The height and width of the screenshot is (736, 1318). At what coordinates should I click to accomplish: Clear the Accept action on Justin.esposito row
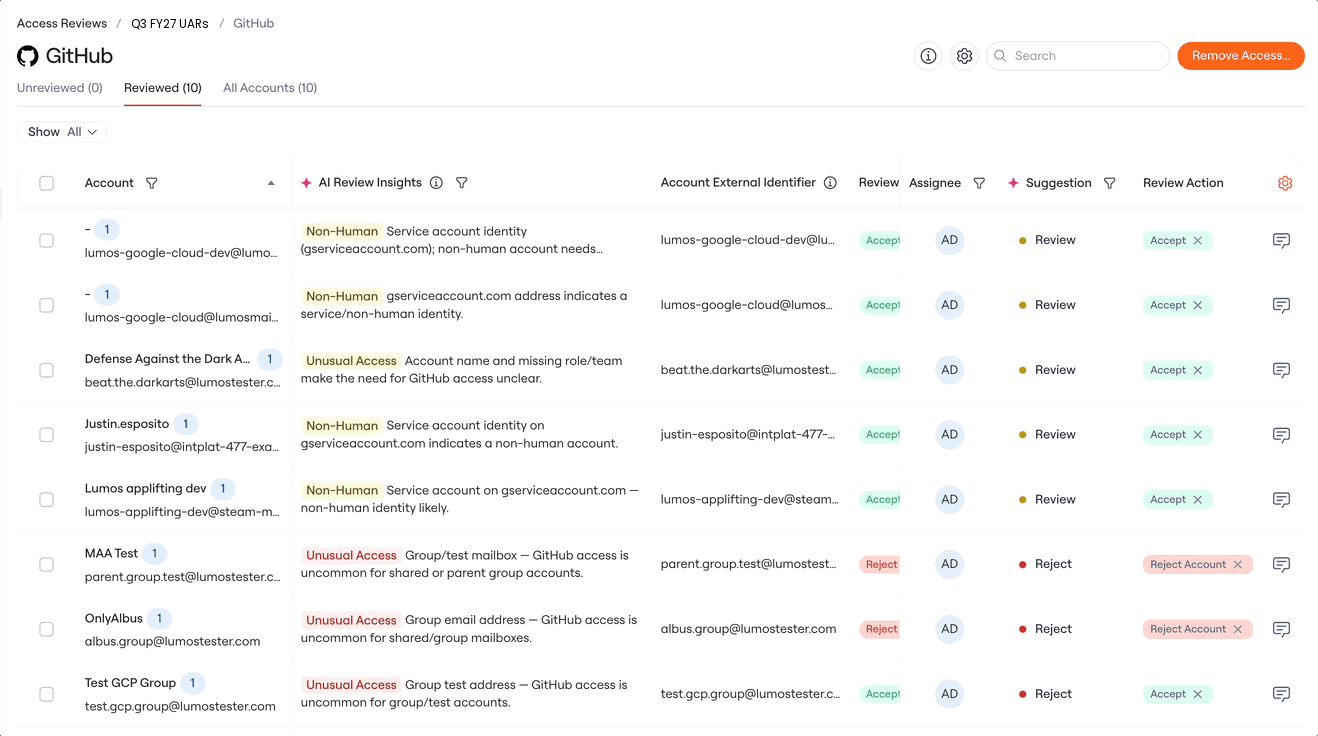click(x=1198, y=435)
